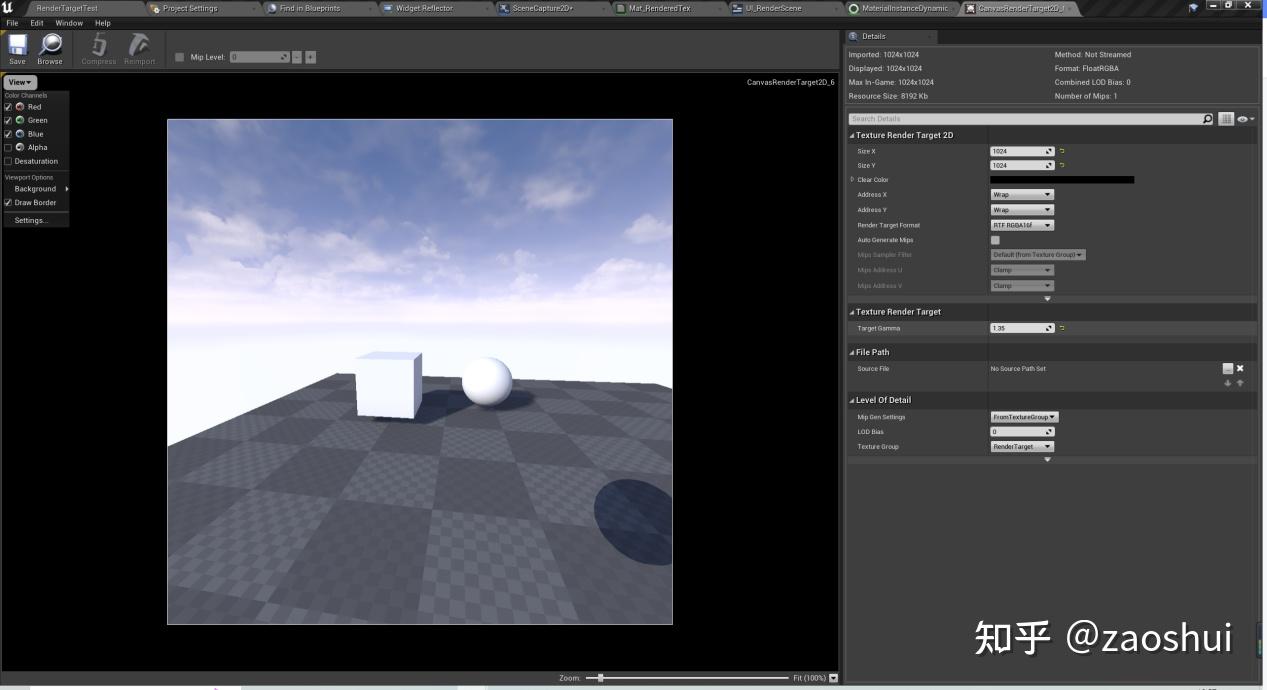Open the Address X Wrap dropdown

[x=1021, y=194]
